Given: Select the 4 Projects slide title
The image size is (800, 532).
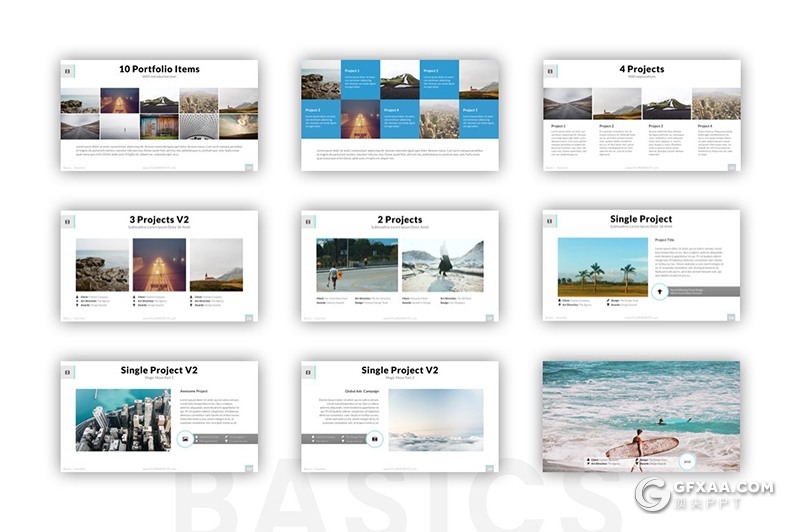Looking at the screenshot, I should coord(641,70).
